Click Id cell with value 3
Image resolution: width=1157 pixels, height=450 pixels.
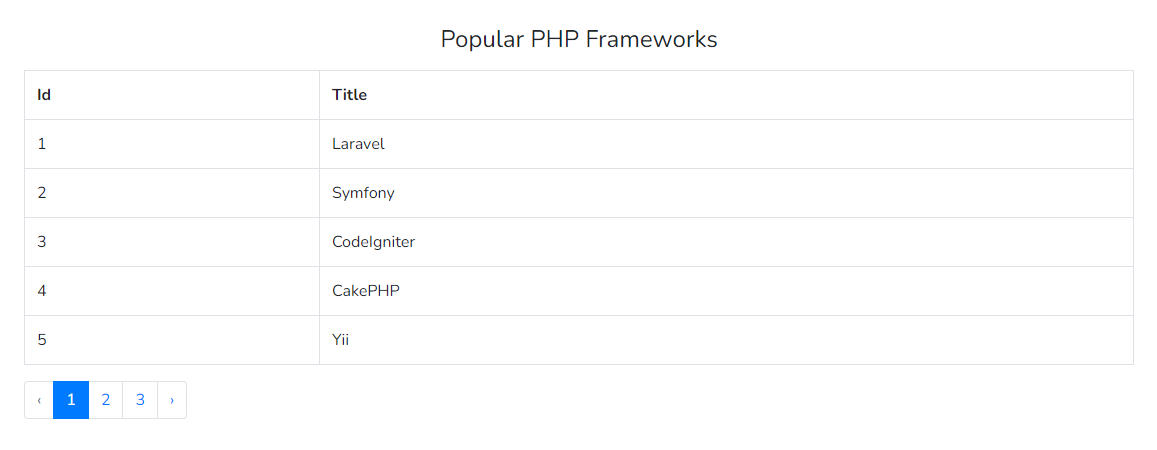(172, 242)
